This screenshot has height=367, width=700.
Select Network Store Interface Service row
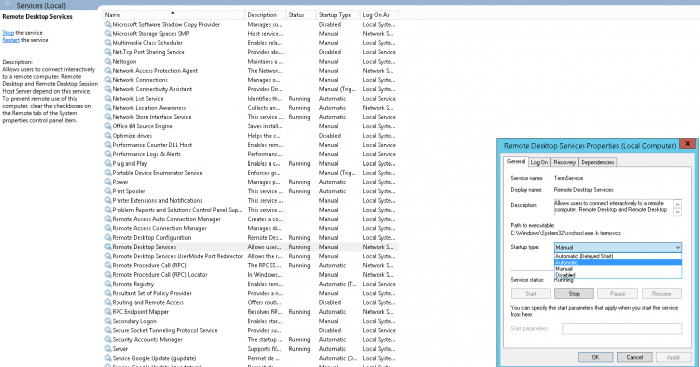pos(250,117)
